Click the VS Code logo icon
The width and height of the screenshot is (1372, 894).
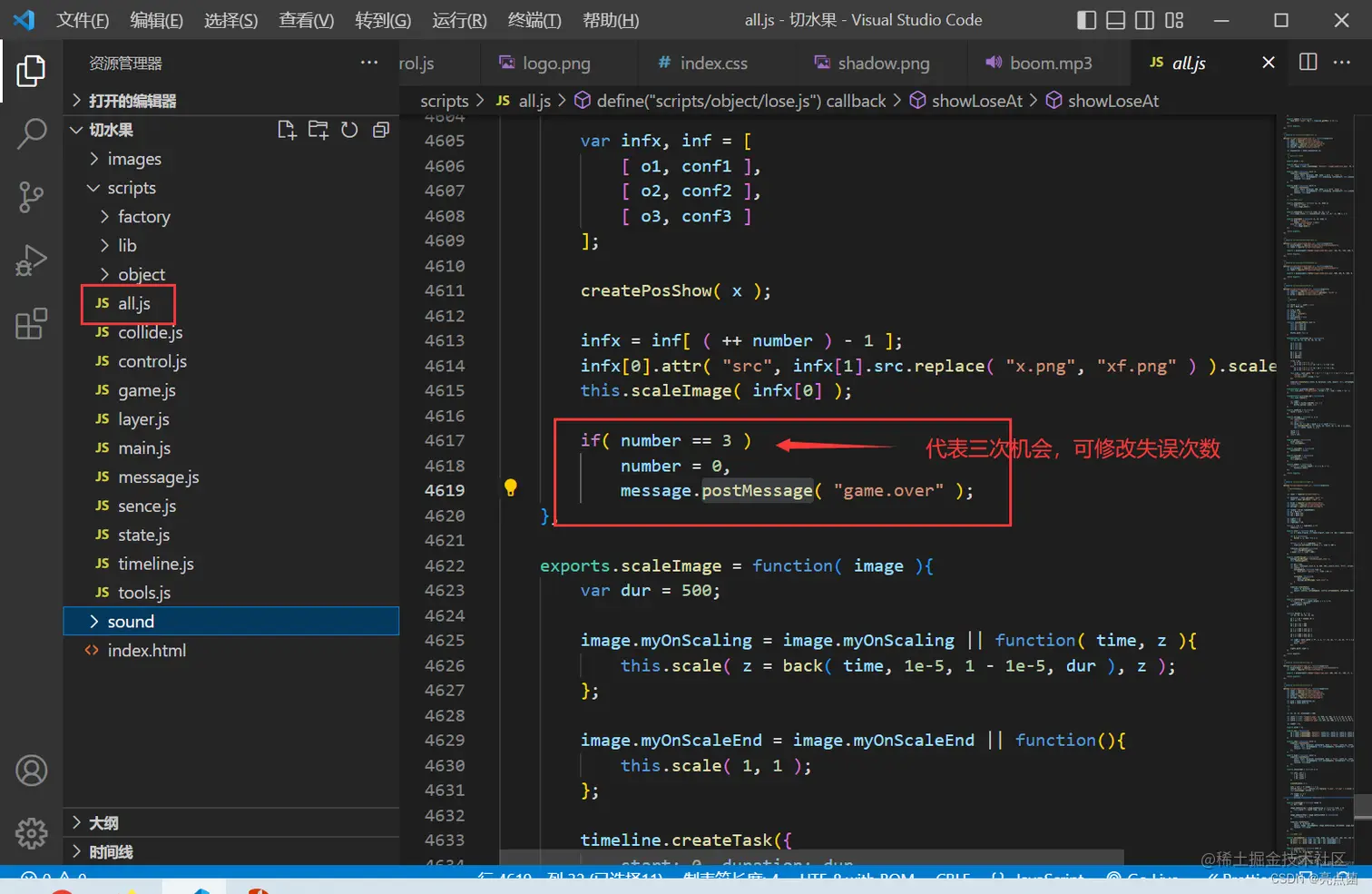(x=24, y=20)
